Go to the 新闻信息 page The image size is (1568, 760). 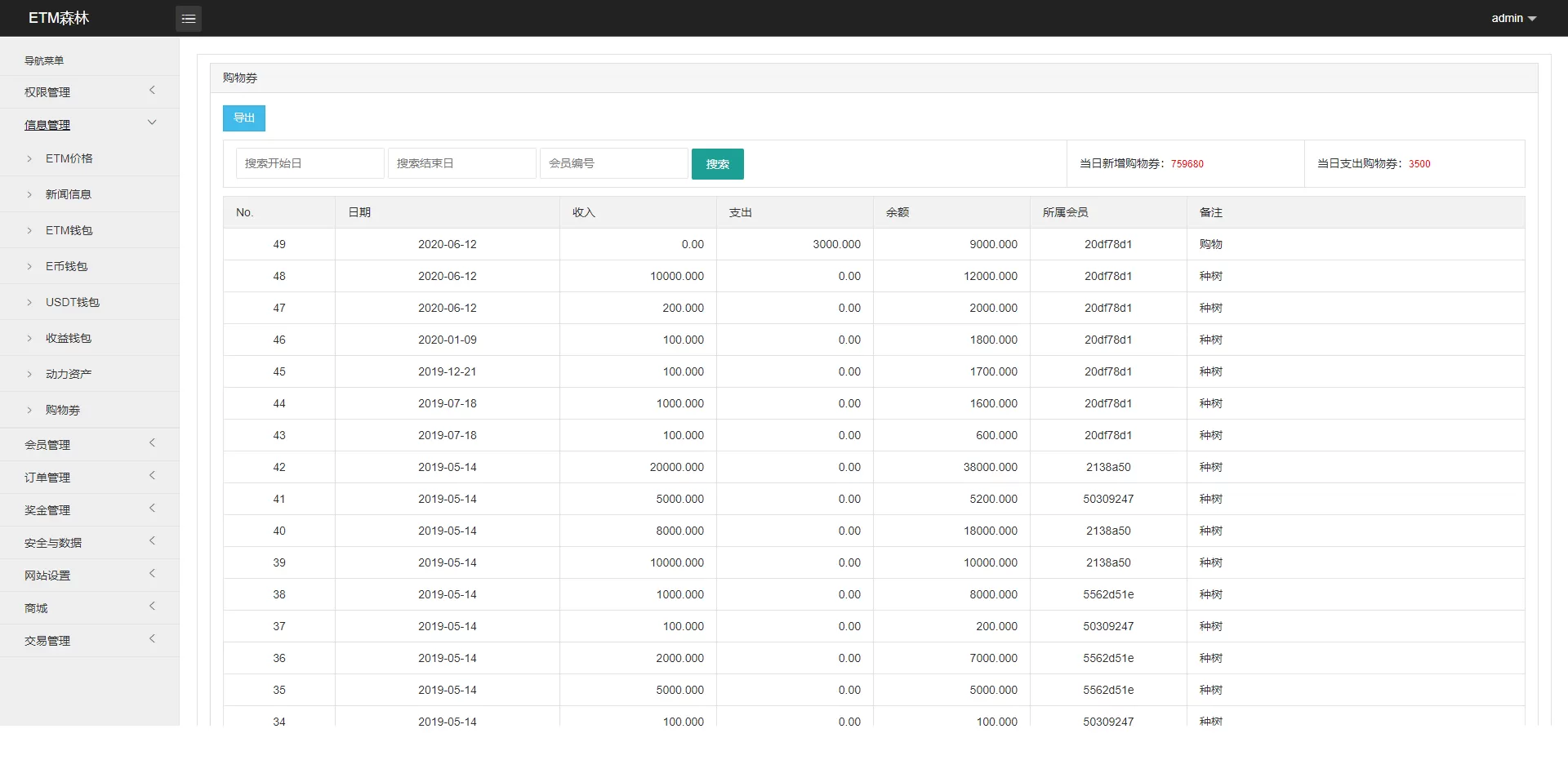point(68,194)
